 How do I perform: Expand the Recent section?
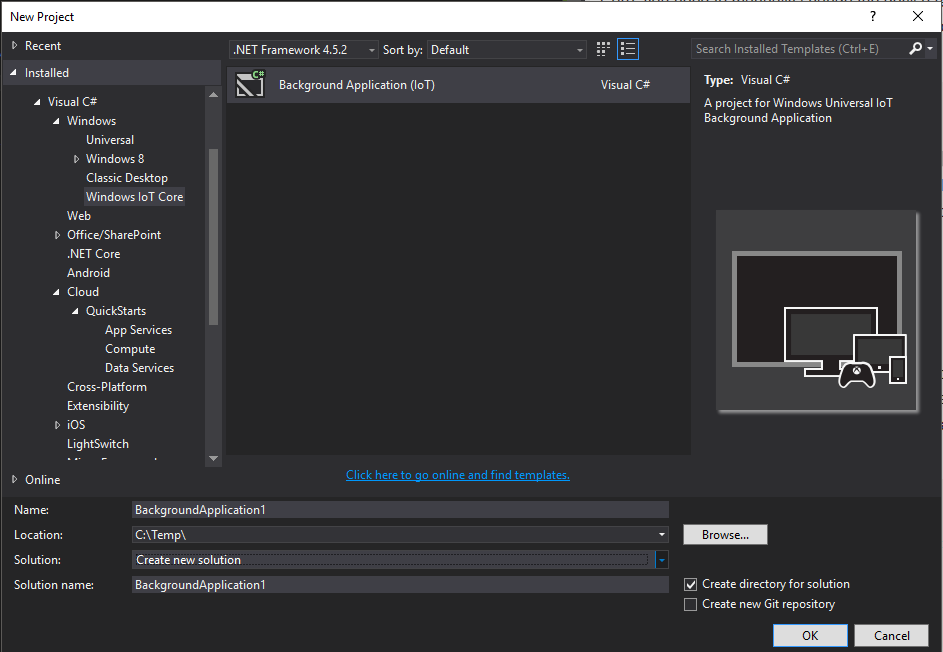[x=15, y=46]
